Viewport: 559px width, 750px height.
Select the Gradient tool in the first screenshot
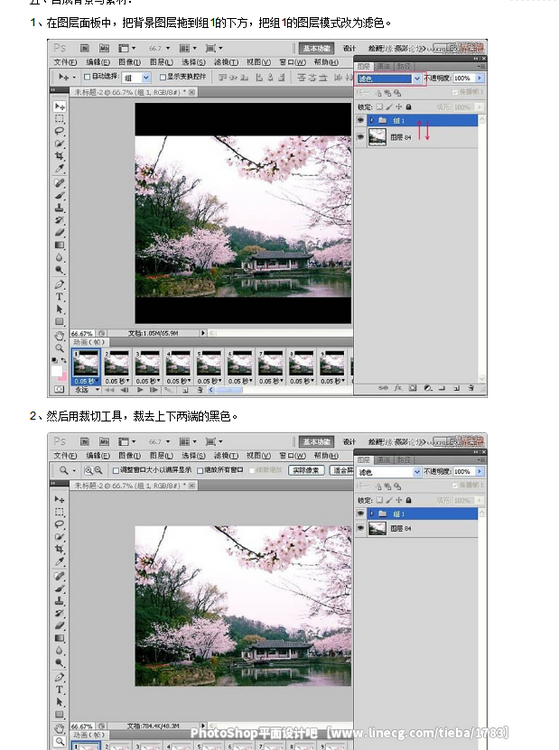point(59,245)
